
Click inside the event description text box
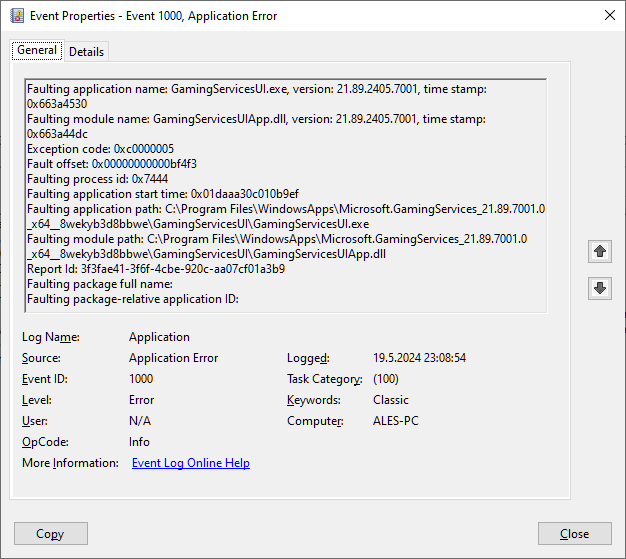point(285,196)
